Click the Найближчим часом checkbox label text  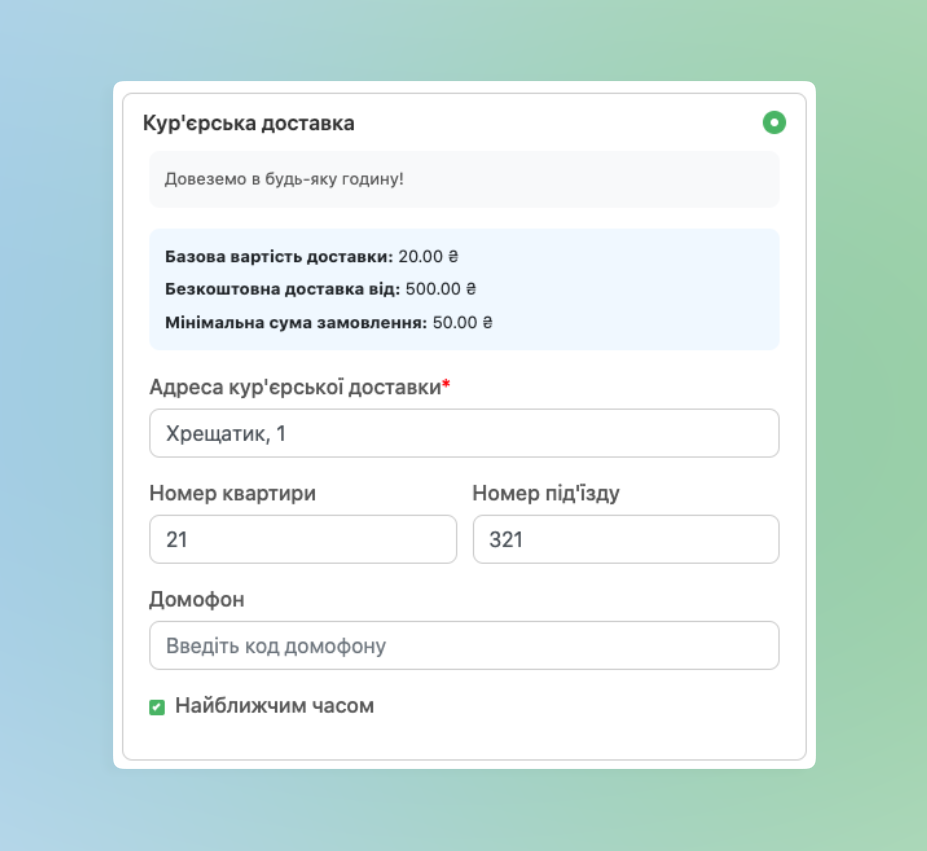tap(274, 706)
